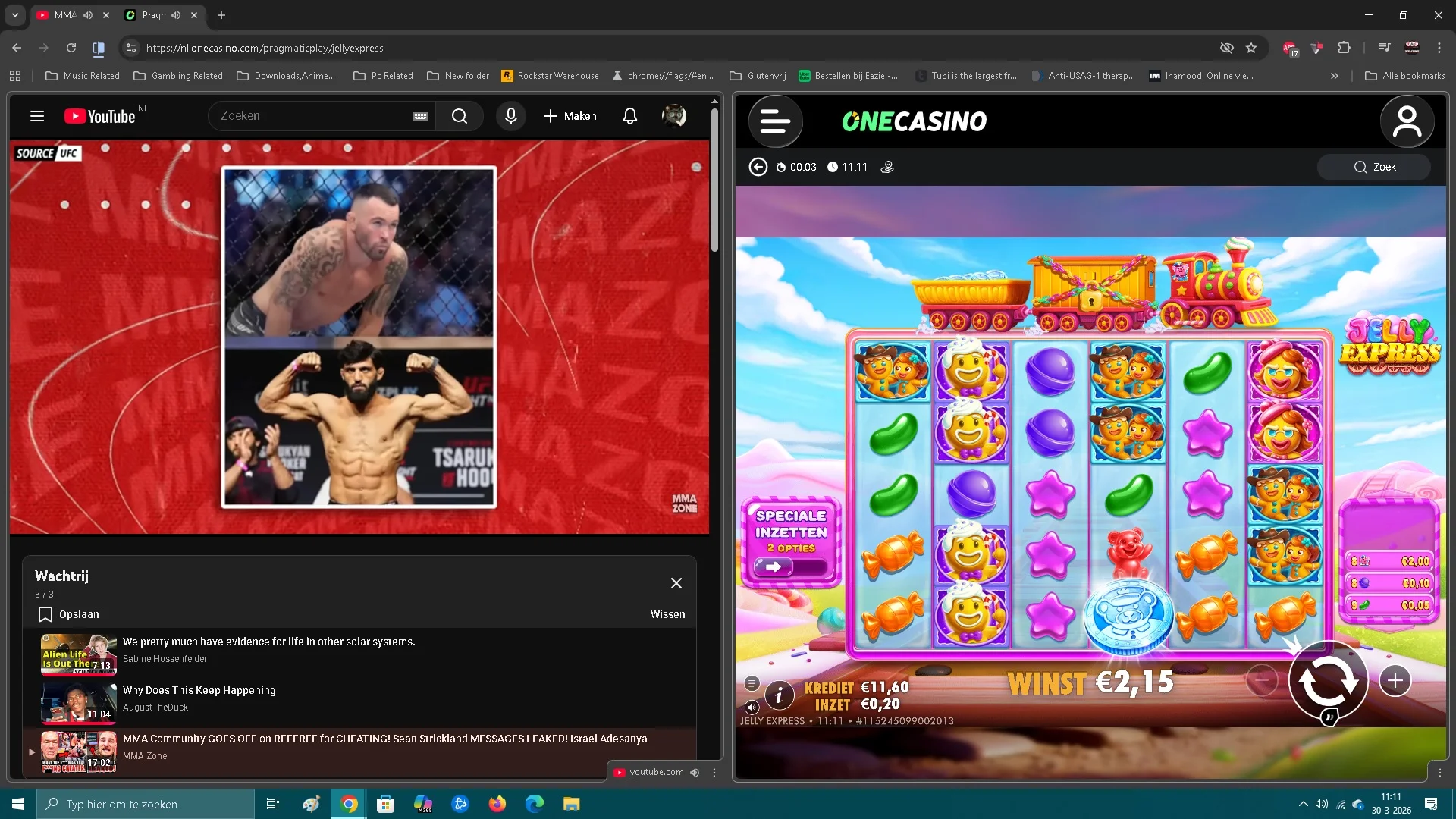Open the Chrome extensions puzzle menu
The image size is (1456, 819).
coord(1344,48)
